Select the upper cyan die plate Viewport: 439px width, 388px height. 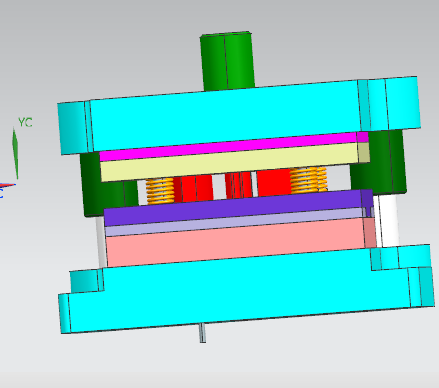pyautogui.click(x=239, y=115)
